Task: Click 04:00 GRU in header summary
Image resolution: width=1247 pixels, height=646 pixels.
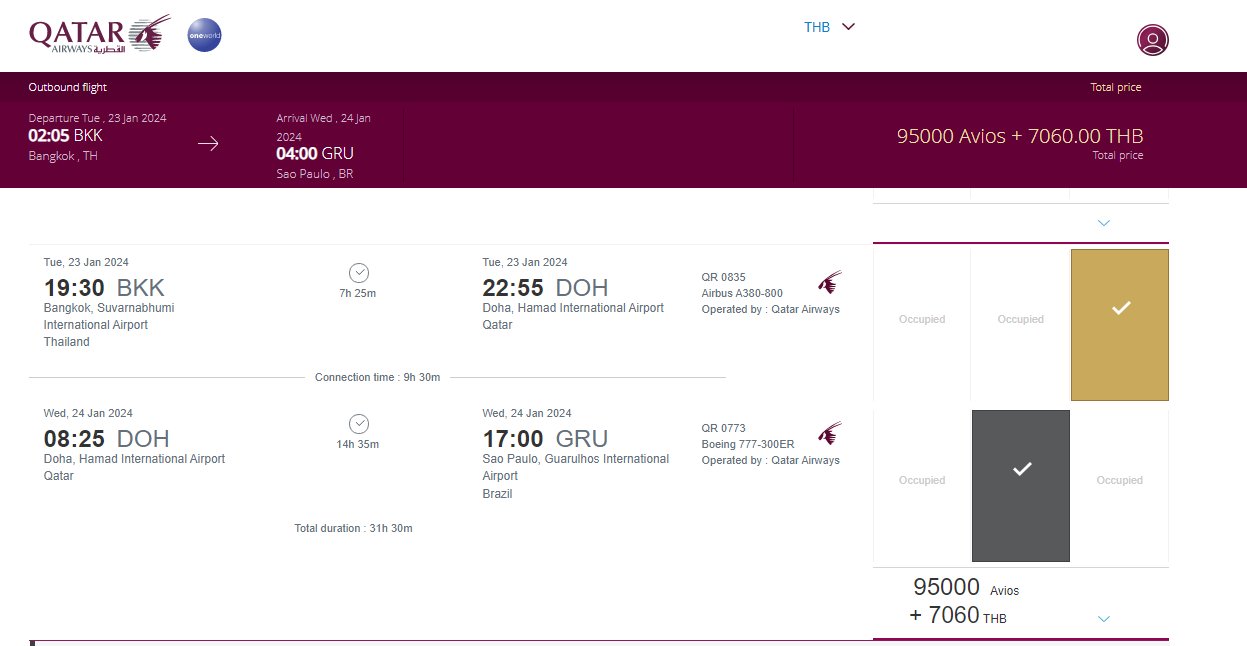Action: [315, 153]
